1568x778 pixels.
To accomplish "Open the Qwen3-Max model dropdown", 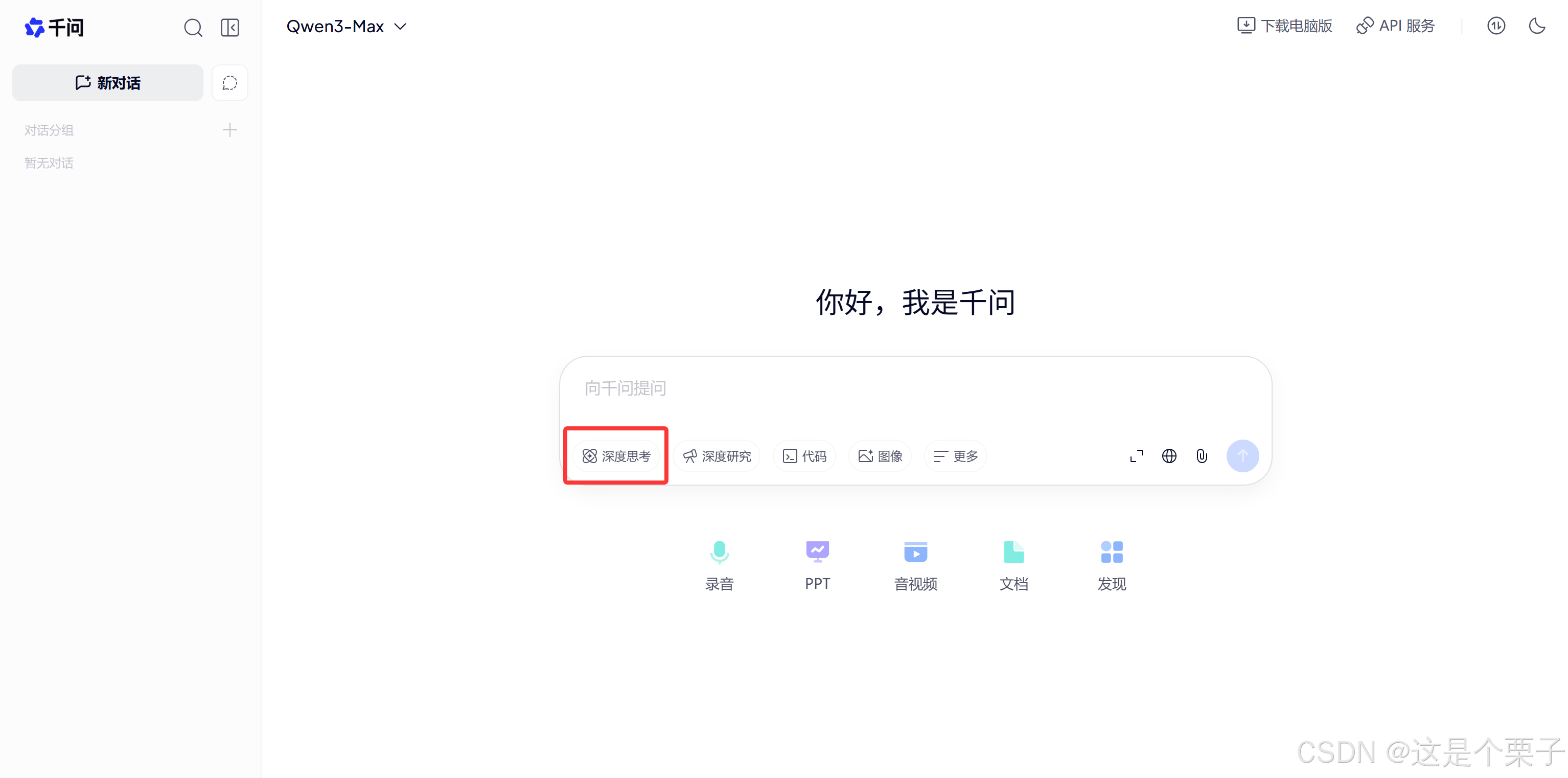I will click(347, 27).
